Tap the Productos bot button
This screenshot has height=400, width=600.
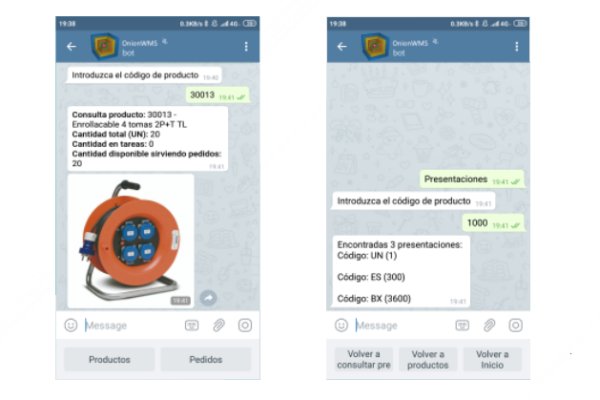[109, 359]
